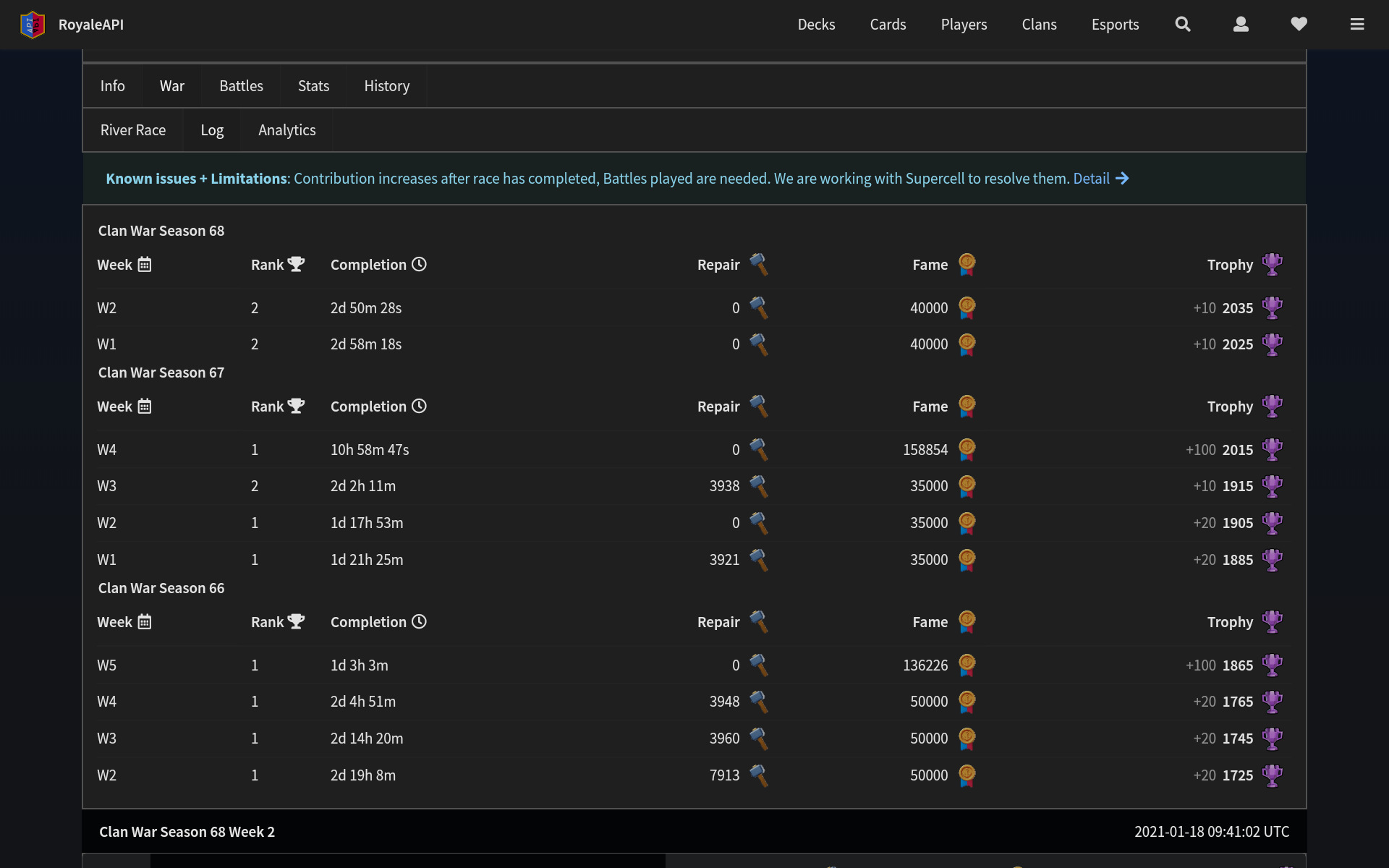This screenshot has width=1389, height=868.
Task: Click Season 67 Rank trophy header
Action: tap(278, 407)
